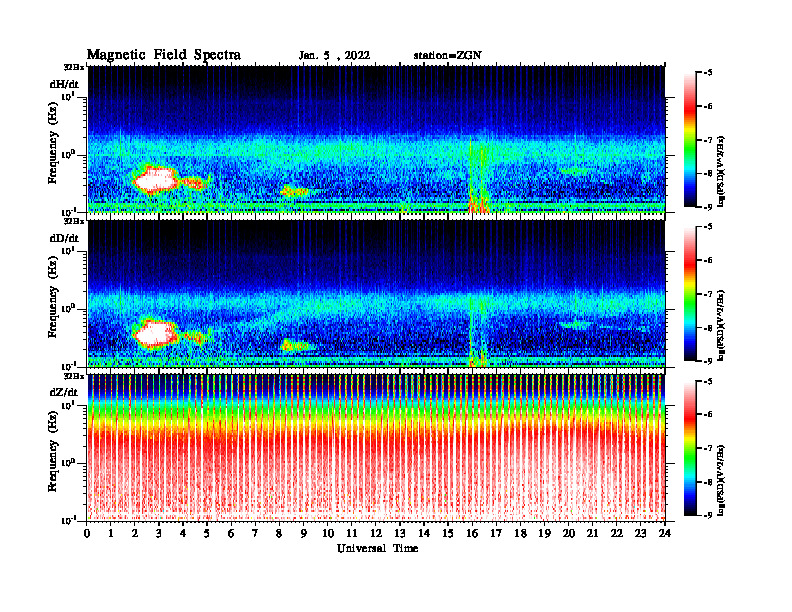Click the "Universal Time" axis title
Screen dimensions: 792x612
click(x=378, y=548)
